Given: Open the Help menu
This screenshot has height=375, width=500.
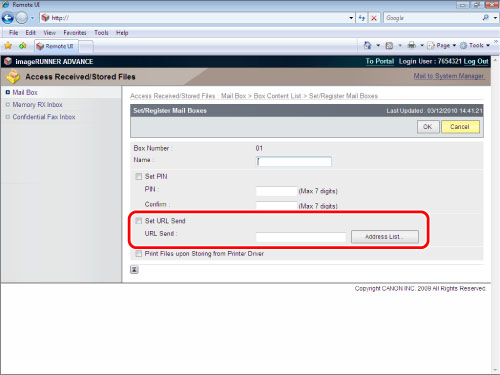Looking at the screenshot, I should [x=122, y=33].
